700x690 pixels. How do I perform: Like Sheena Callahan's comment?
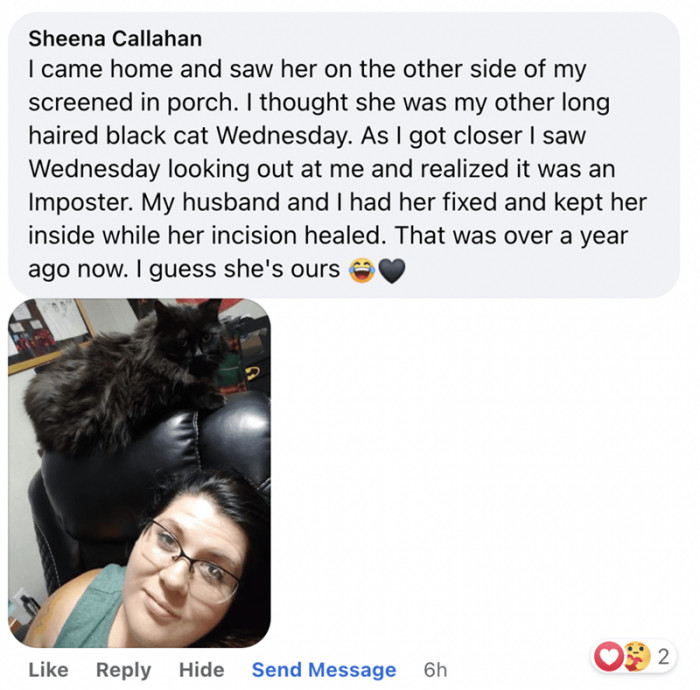[49, 670]
